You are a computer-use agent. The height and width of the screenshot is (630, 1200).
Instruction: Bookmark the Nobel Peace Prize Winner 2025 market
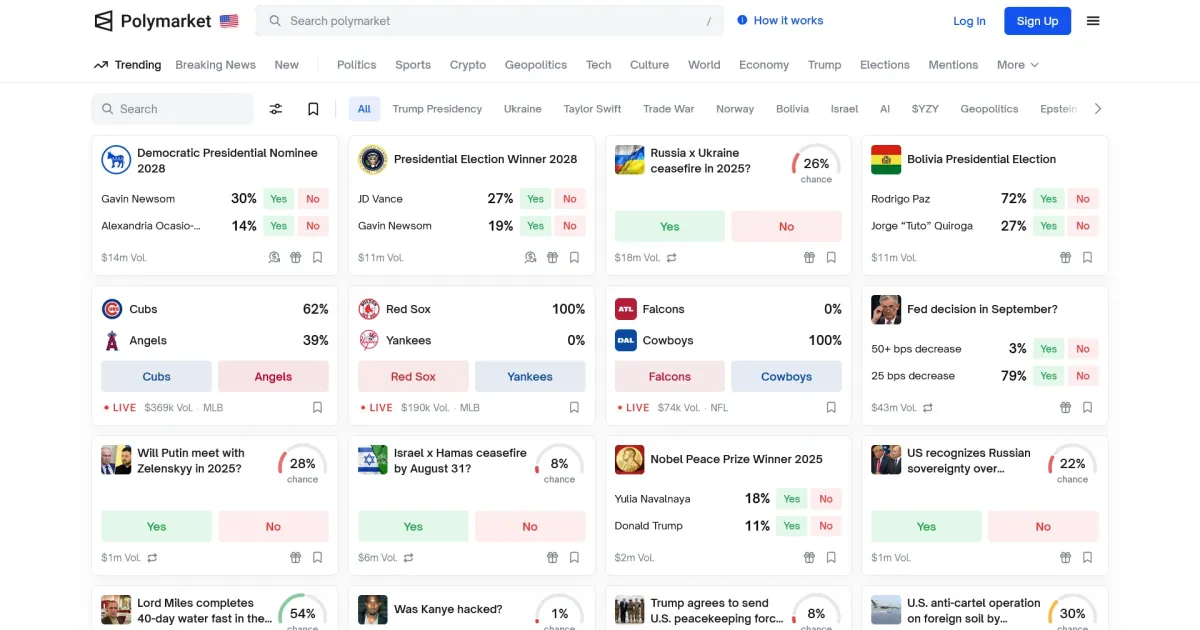point(832,557)
